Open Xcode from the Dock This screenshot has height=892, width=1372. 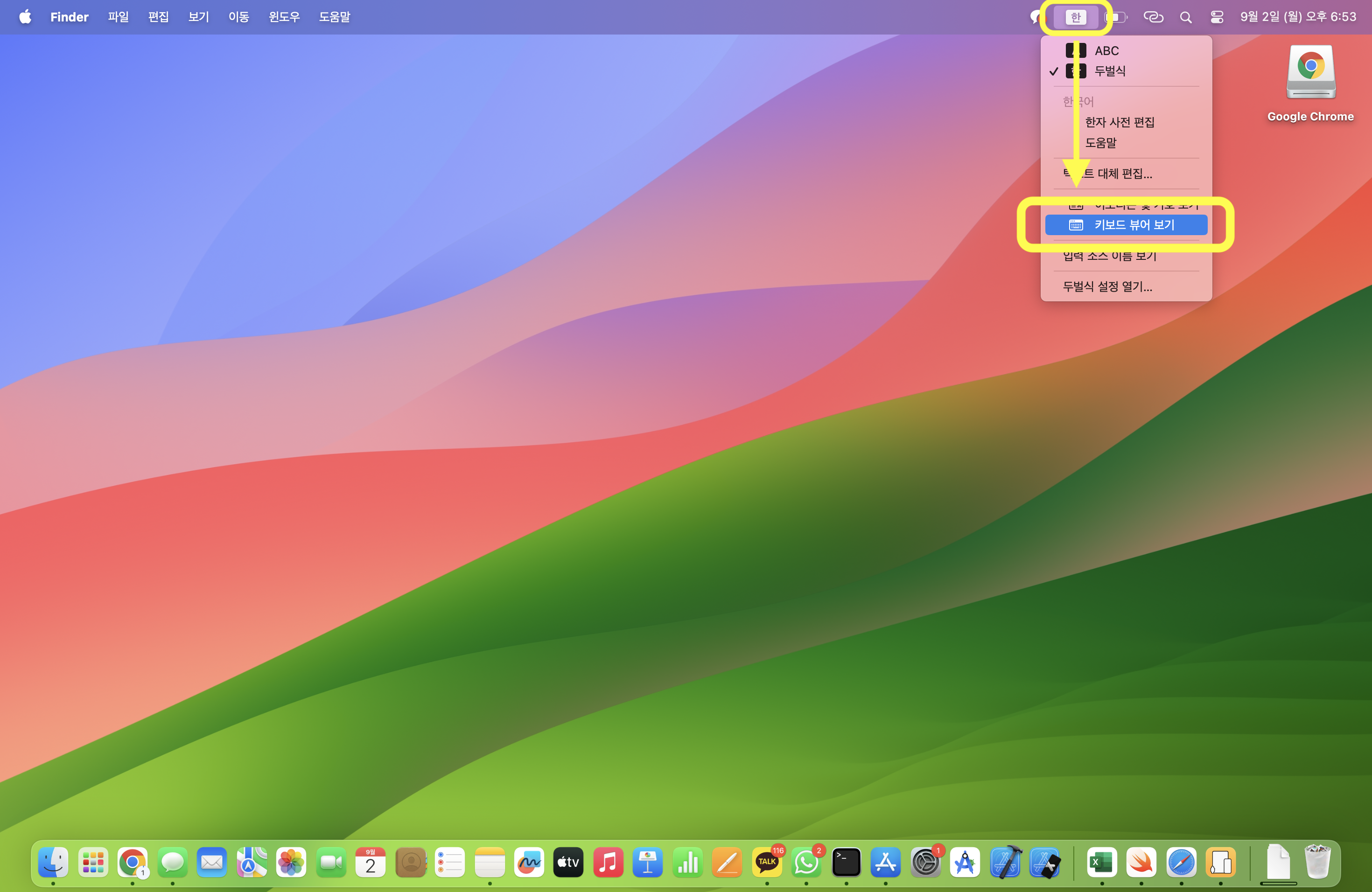point(1005,863)
